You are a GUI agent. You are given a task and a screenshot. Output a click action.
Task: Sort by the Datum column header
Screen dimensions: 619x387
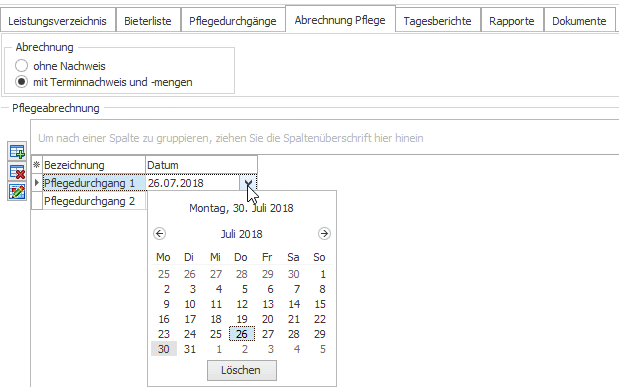click(x=201, y=165)
